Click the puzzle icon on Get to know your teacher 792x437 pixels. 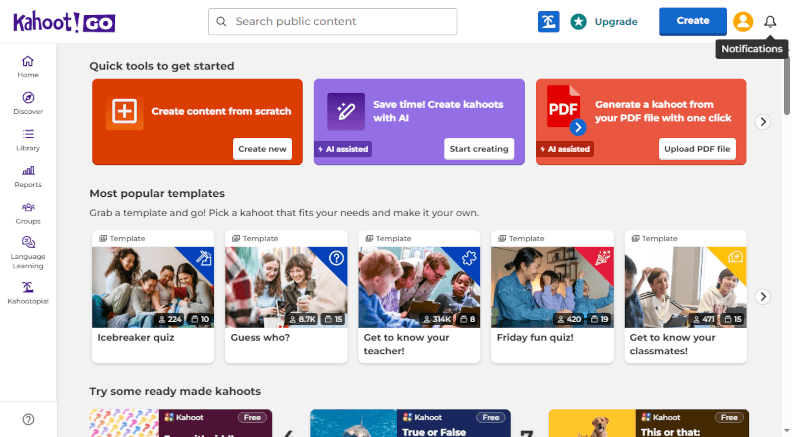[469, 258]
